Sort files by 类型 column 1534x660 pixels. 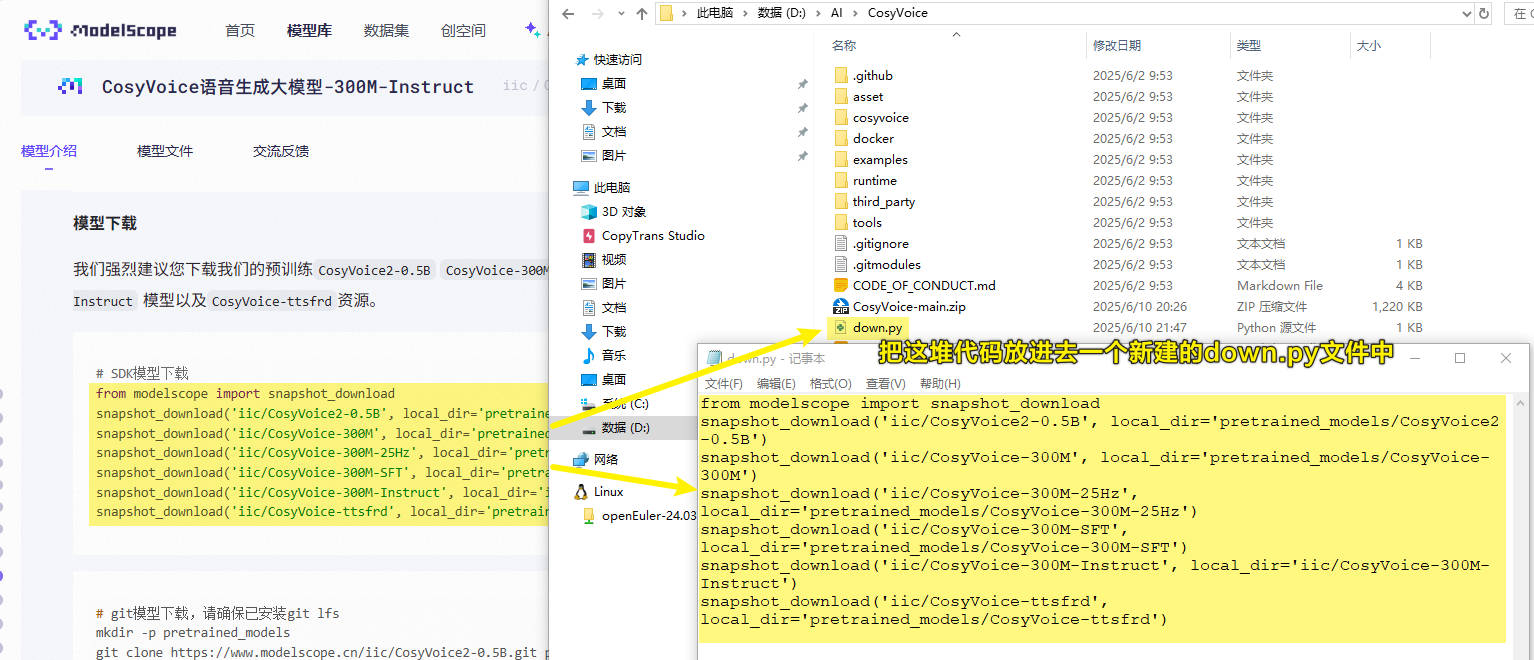(x=1249, y=46)
